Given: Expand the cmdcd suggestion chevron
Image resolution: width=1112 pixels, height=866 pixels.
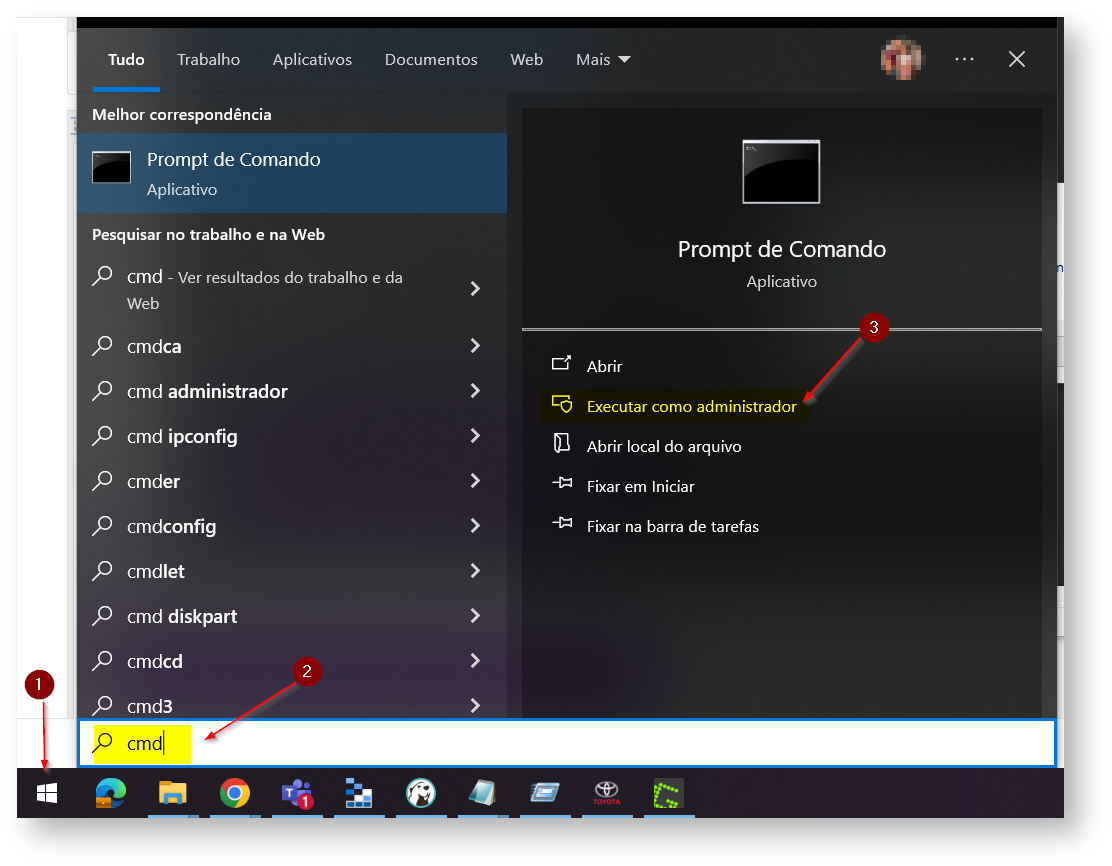Looking at the screenshot, I should [x=475, y=661].
